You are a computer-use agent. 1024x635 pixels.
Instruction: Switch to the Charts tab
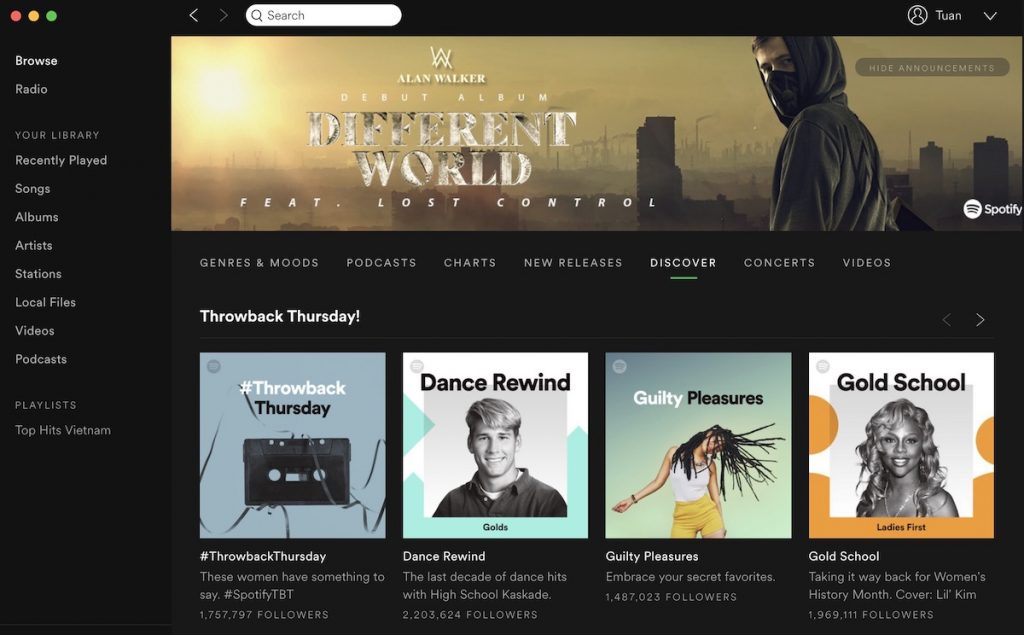(470, 263)
